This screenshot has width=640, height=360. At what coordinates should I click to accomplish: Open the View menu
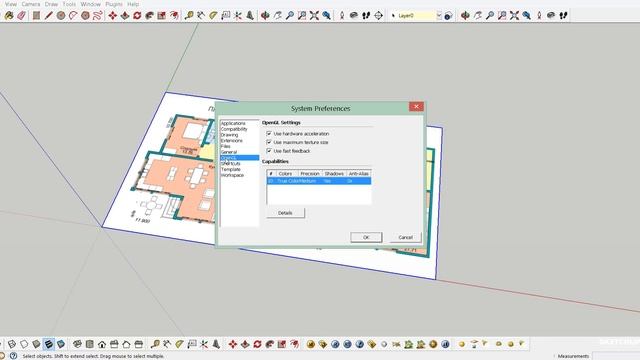click(x=11, y=4)
